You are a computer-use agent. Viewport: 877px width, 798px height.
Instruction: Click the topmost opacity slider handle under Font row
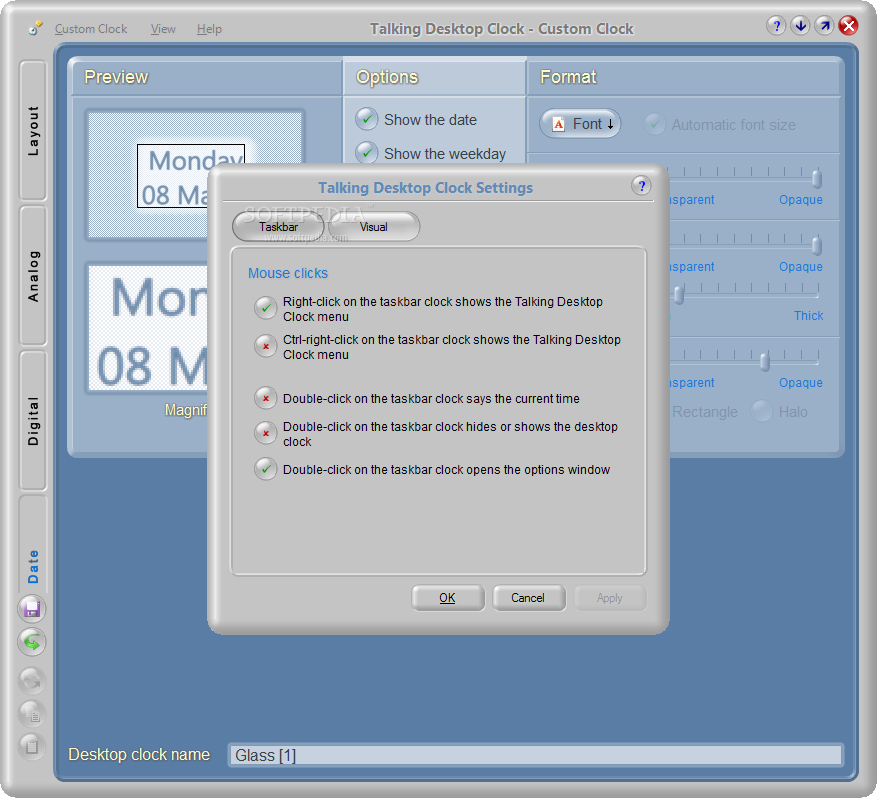(817, 178)
